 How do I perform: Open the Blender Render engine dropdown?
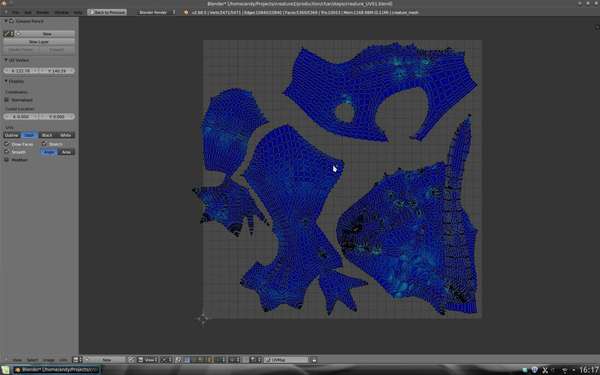pos(157,12)
